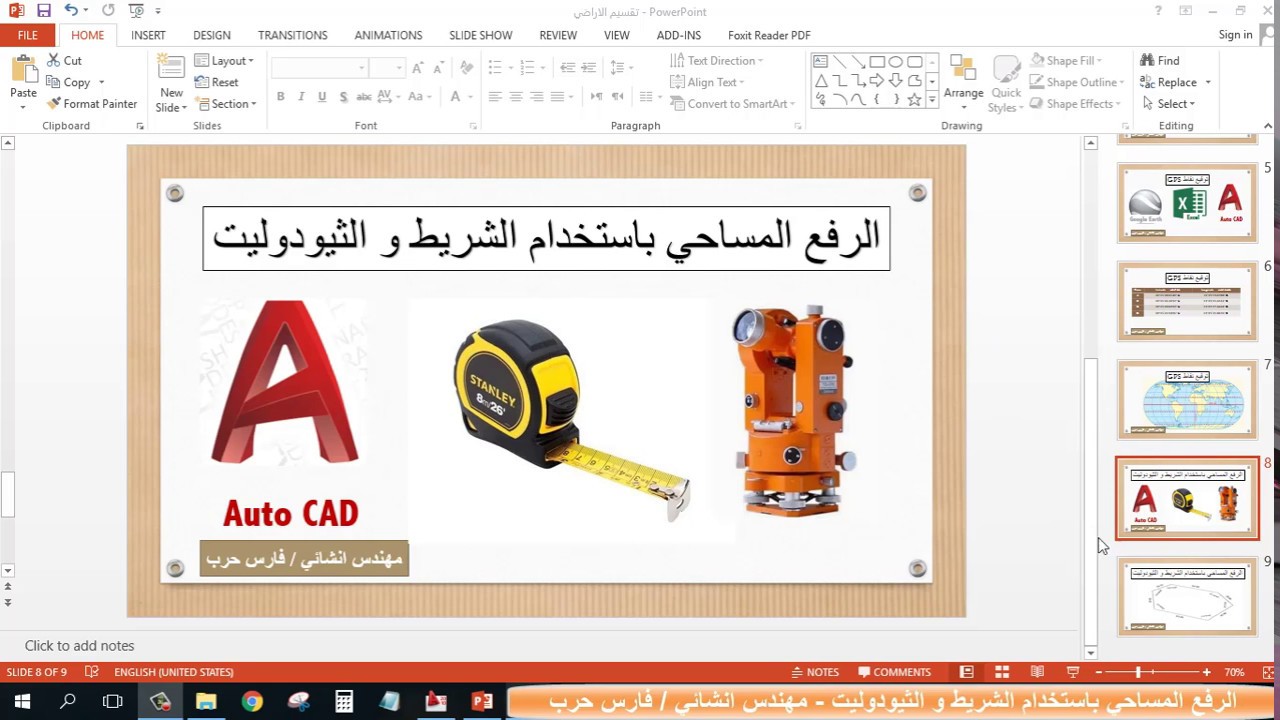This screenshot has width=1280, height=720.
Task: Switch to the DESIGN tab
Action: pyautogui.click(x=211, y=35)
